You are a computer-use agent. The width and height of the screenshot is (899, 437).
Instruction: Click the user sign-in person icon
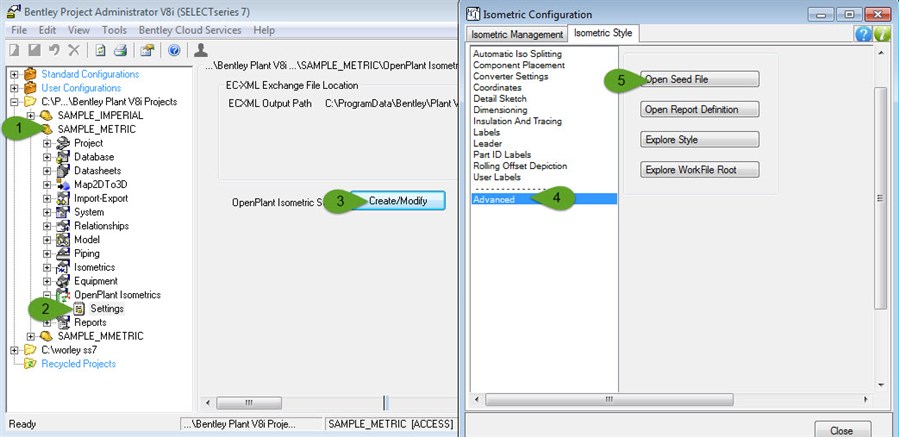tap(201, 50)
